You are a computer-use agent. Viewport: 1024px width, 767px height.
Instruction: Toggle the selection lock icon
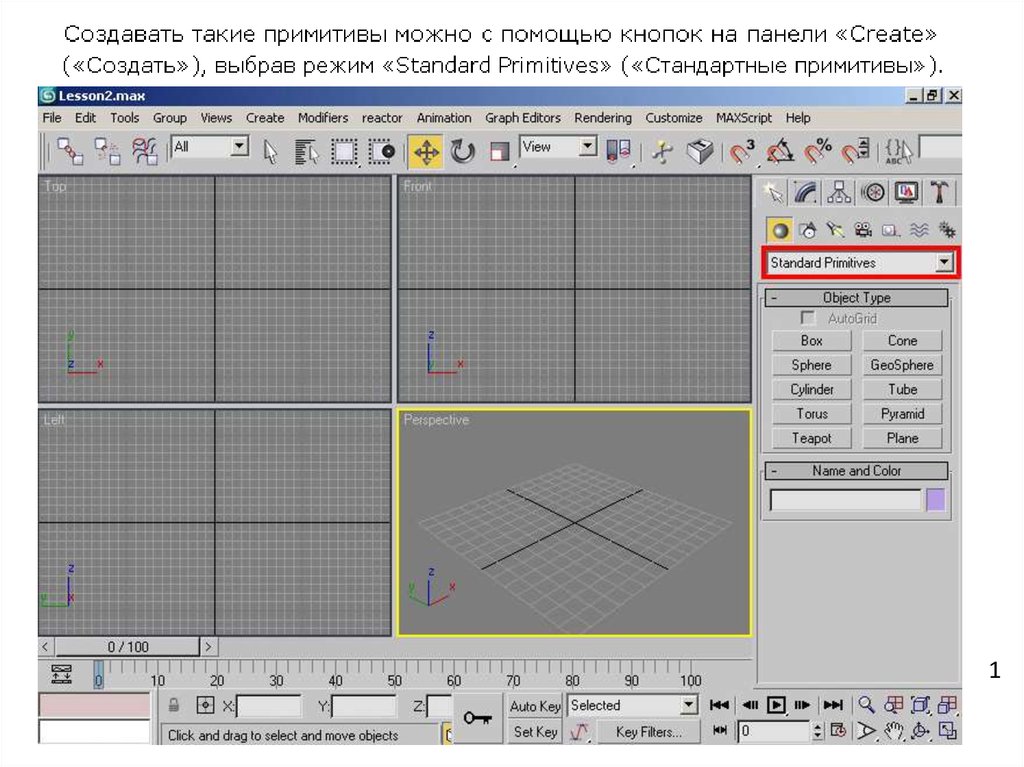pos(175,706)
